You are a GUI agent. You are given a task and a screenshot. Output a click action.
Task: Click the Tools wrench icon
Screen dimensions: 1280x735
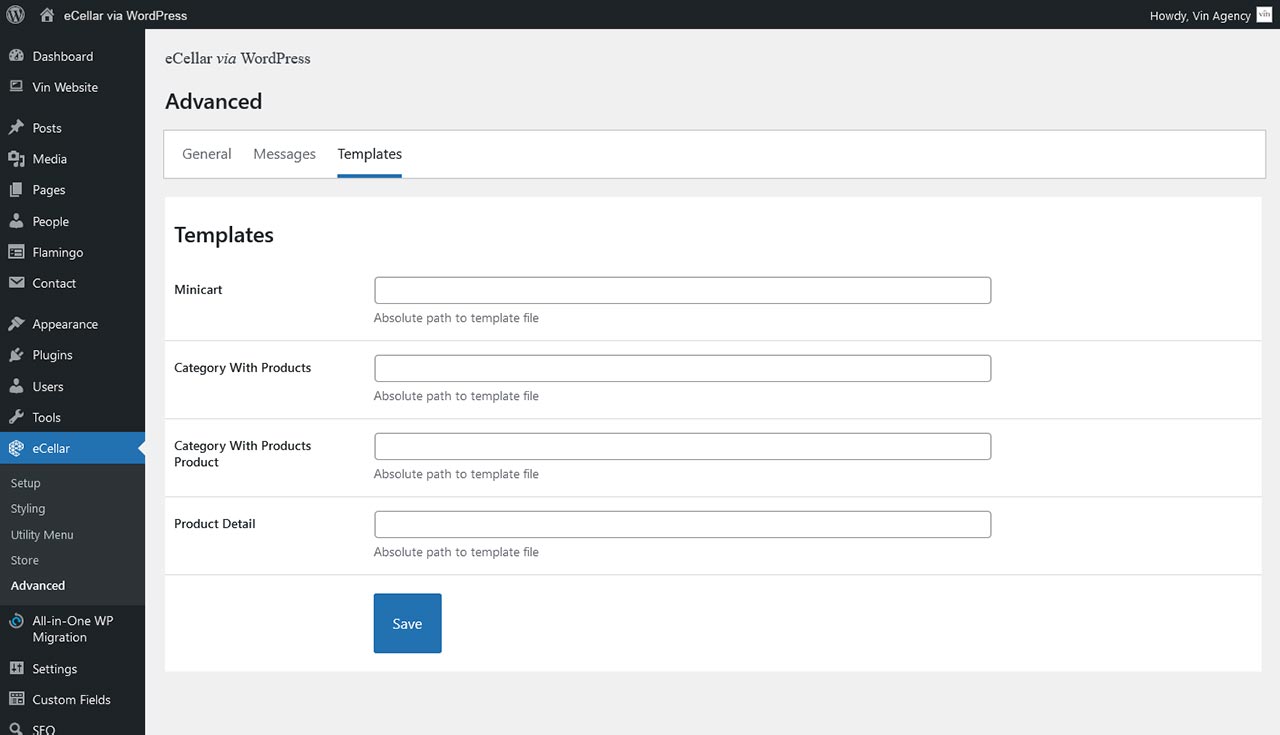click(x=16, y=417)
